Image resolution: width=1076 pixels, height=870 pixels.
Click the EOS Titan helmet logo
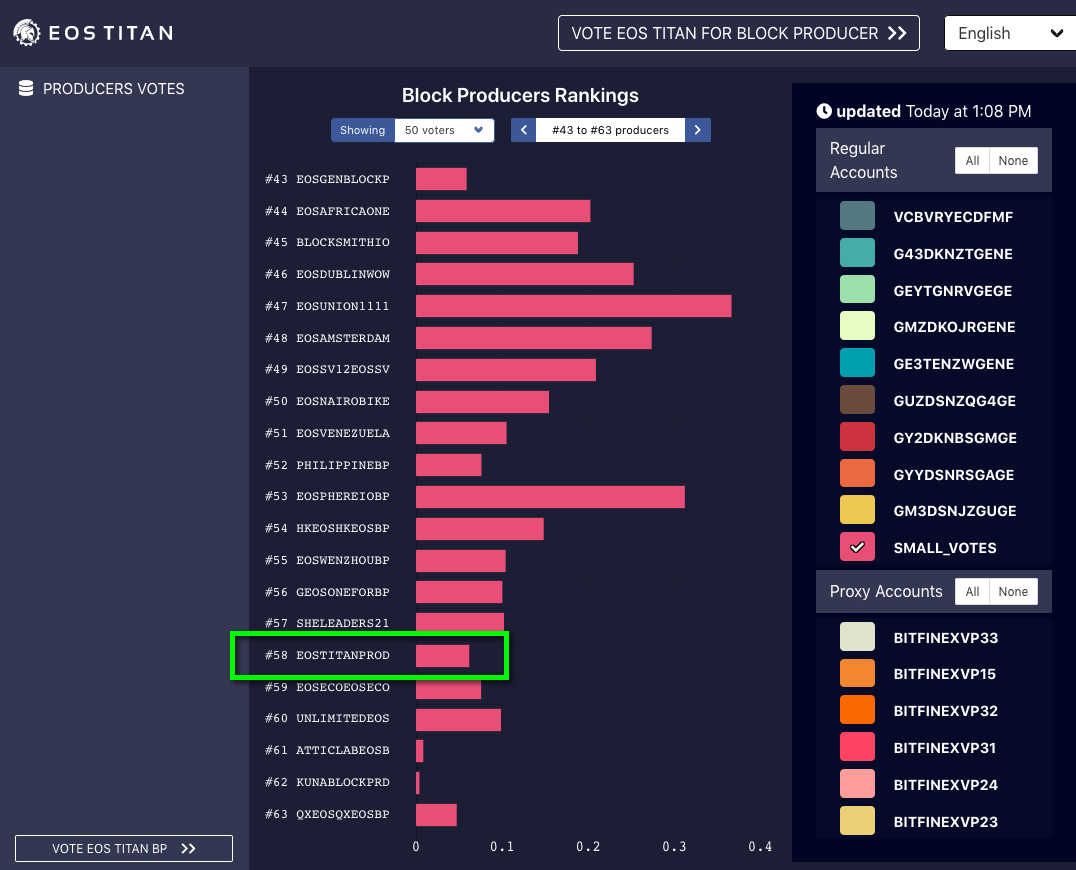click(x=27, y=32)
